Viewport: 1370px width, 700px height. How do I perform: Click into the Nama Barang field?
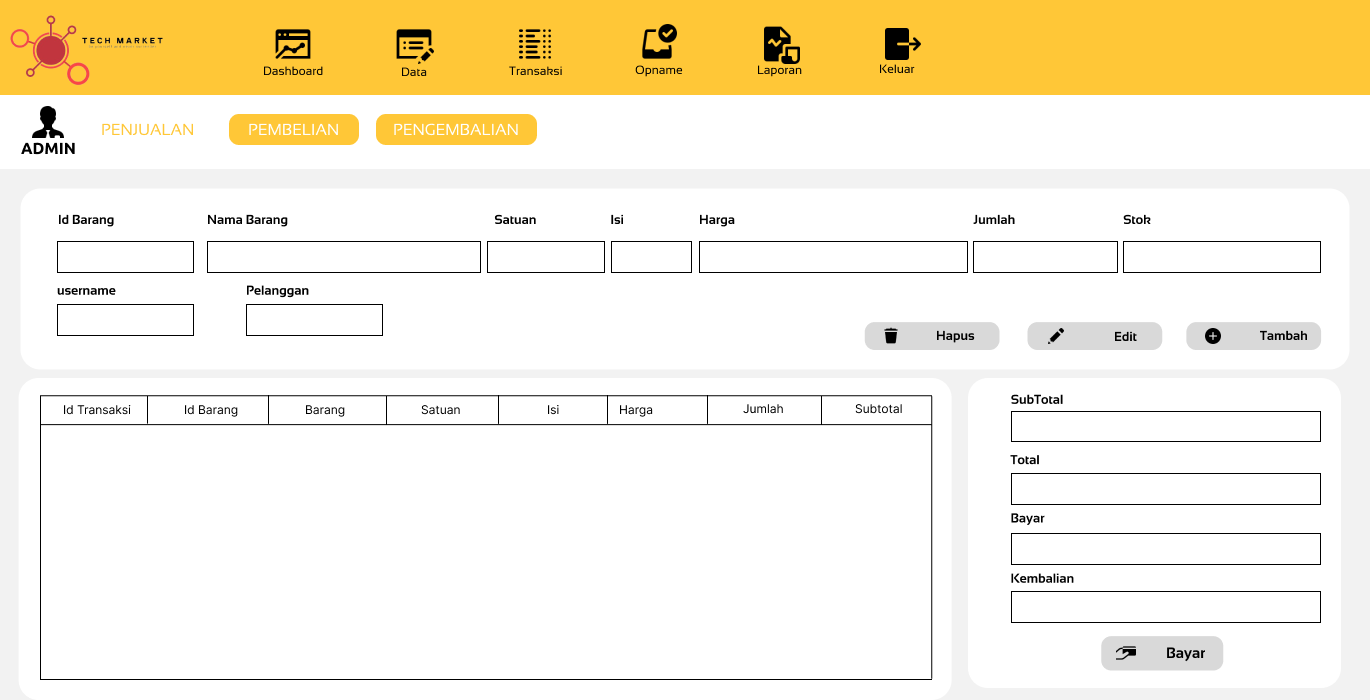(343, 257)
